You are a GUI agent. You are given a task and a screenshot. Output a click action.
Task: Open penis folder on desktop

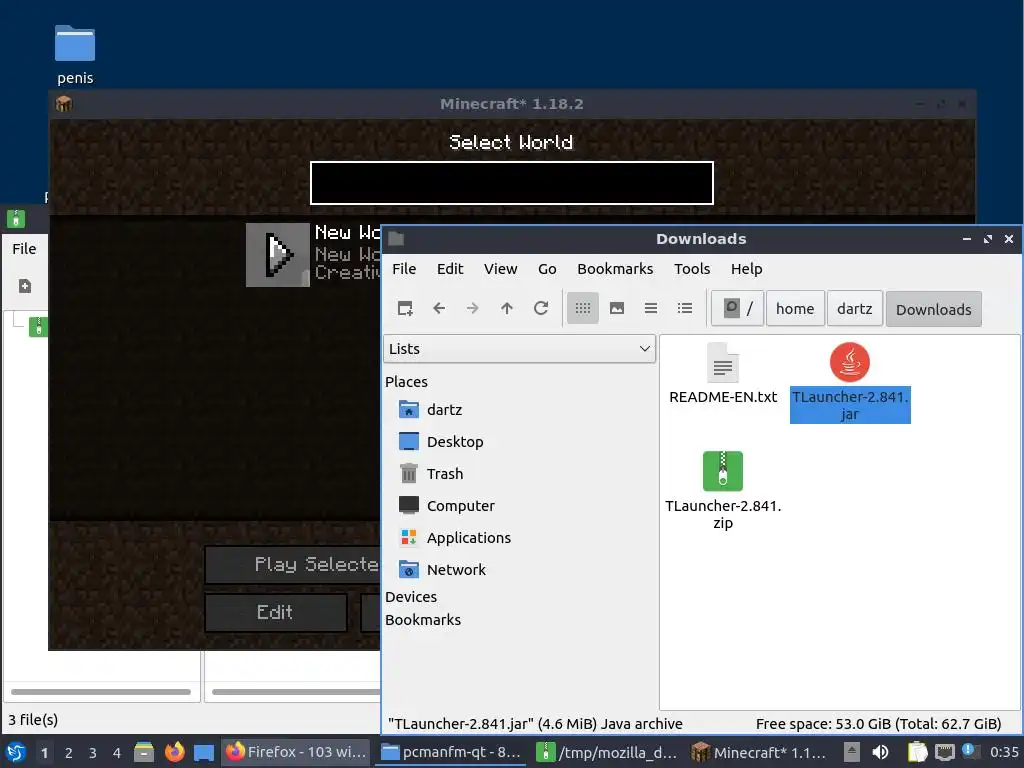[x=75, y=55]
